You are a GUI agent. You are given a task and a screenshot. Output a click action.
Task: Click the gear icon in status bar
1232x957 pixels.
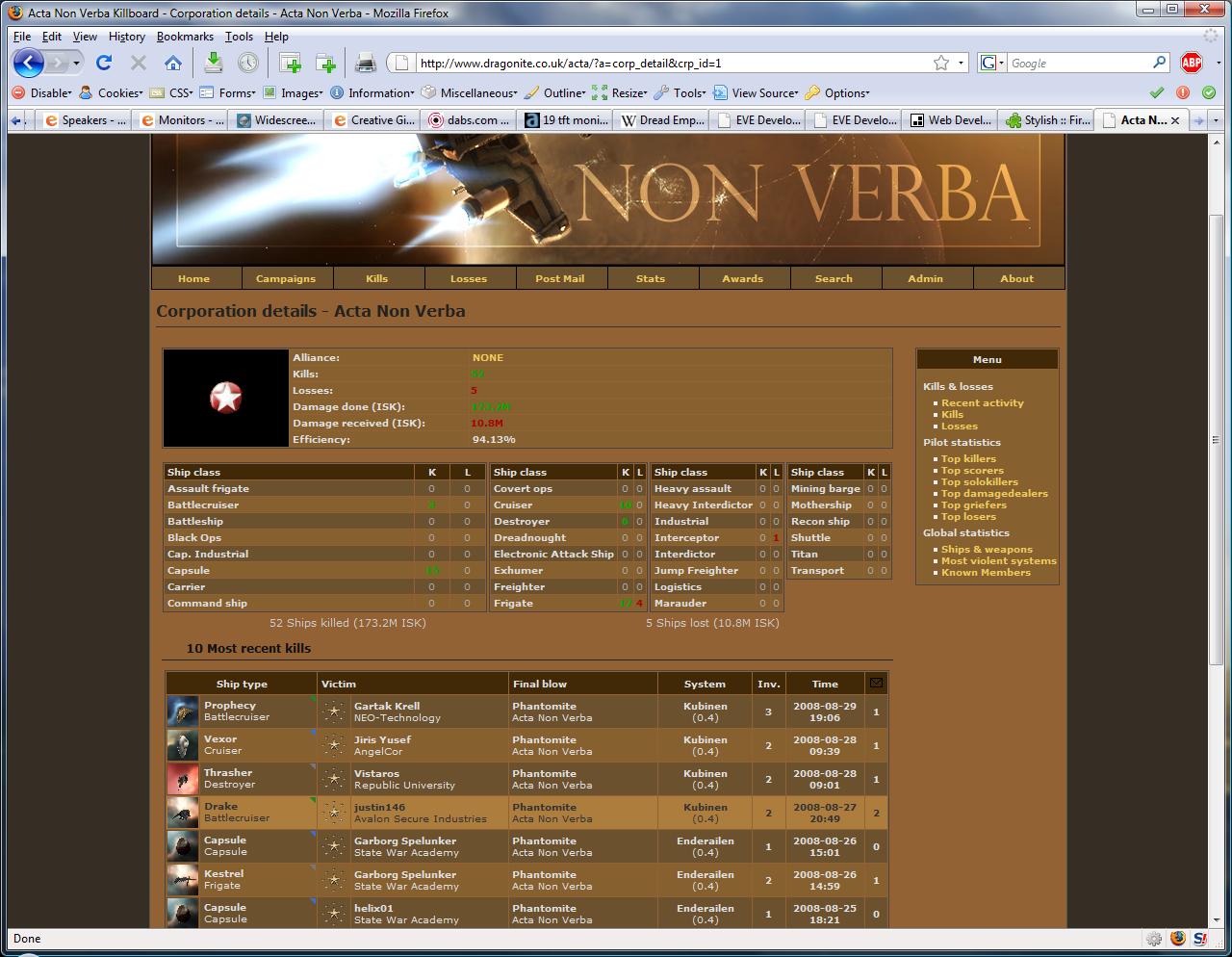[x=1153, y=939]
